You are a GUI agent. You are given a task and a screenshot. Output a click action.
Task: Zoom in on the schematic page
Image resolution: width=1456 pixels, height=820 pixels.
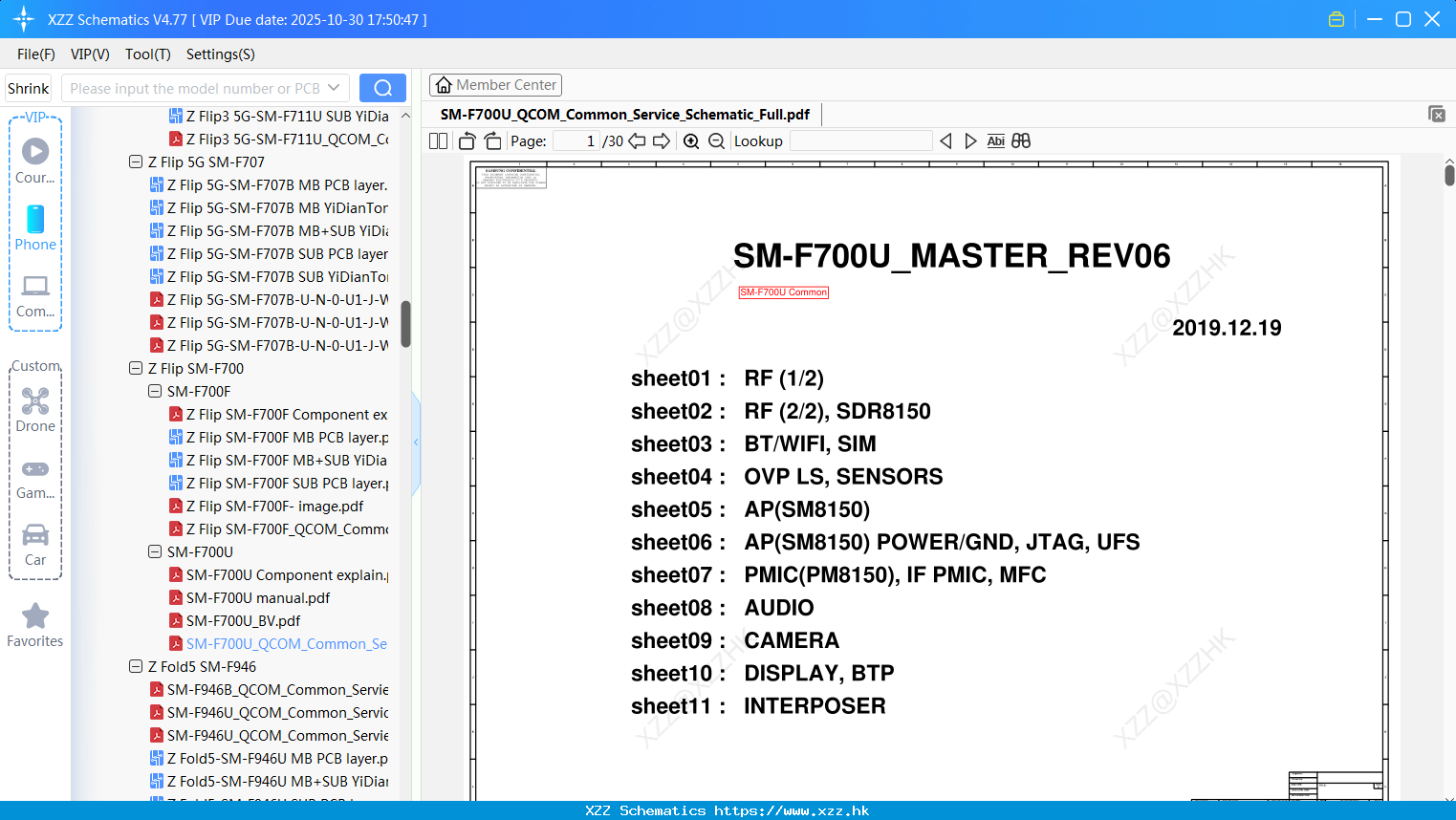point(691,140)
